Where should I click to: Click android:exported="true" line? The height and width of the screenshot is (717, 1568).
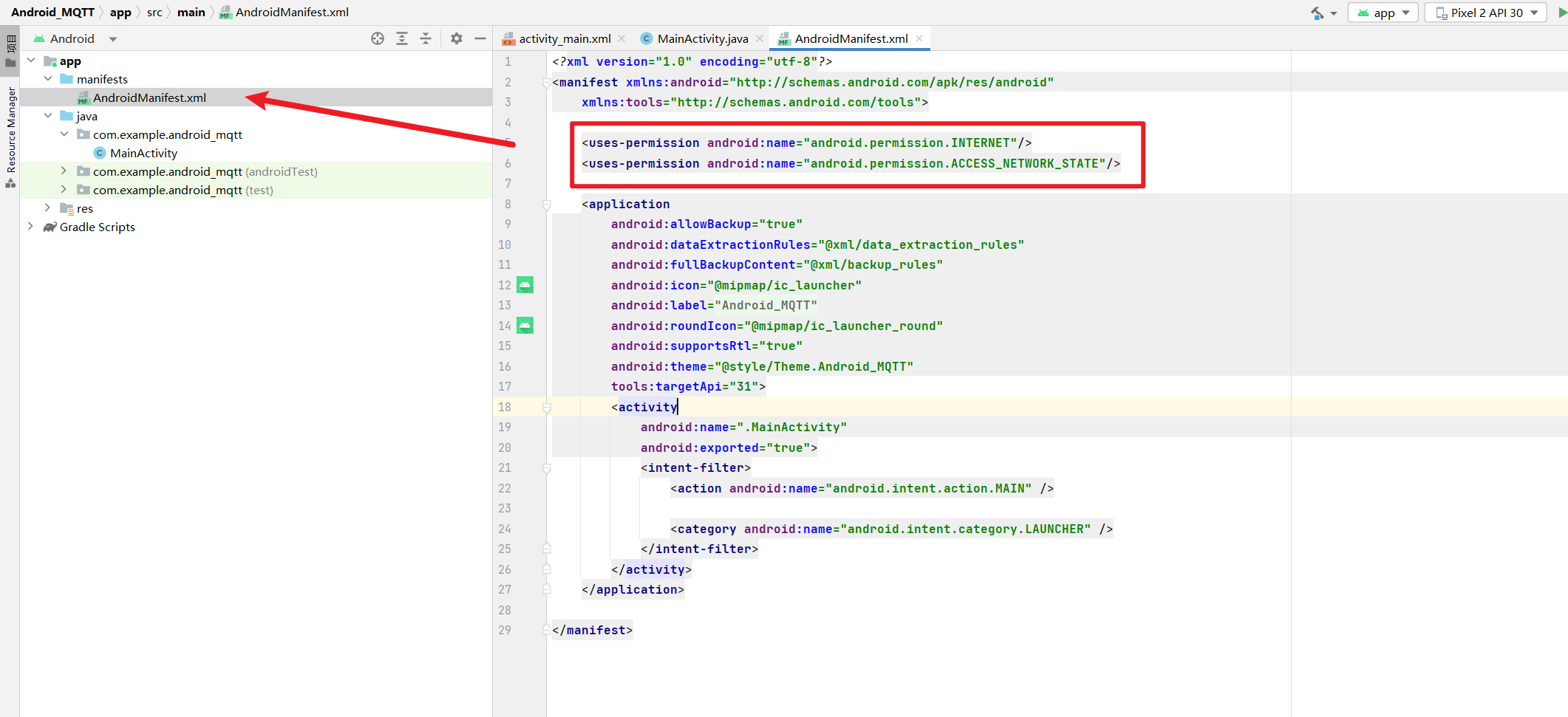coord(729,448)
